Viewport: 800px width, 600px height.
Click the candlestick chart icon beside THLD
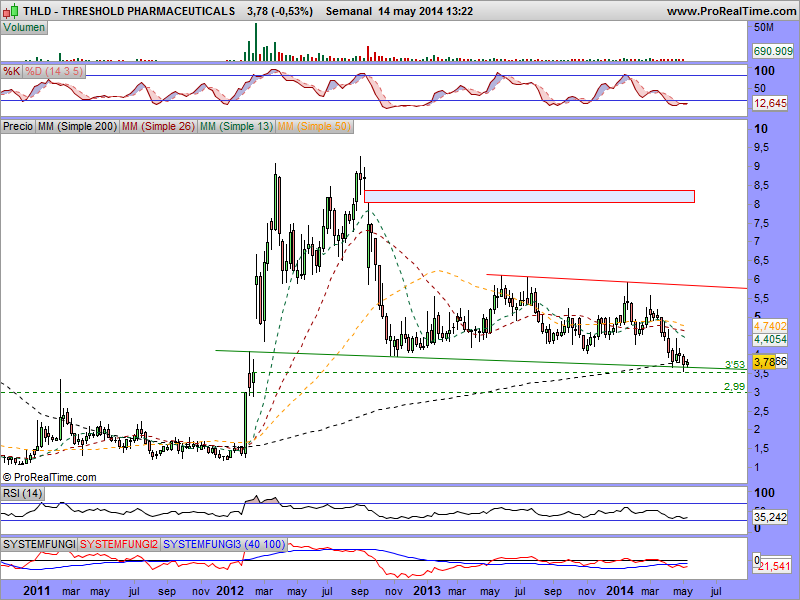pos(11,10)
